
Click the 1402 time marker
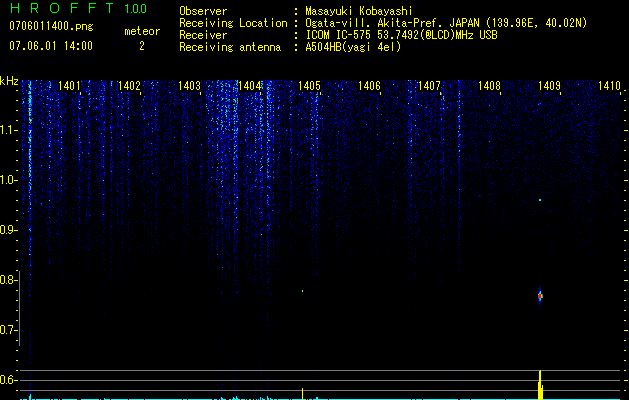[130, 85]
